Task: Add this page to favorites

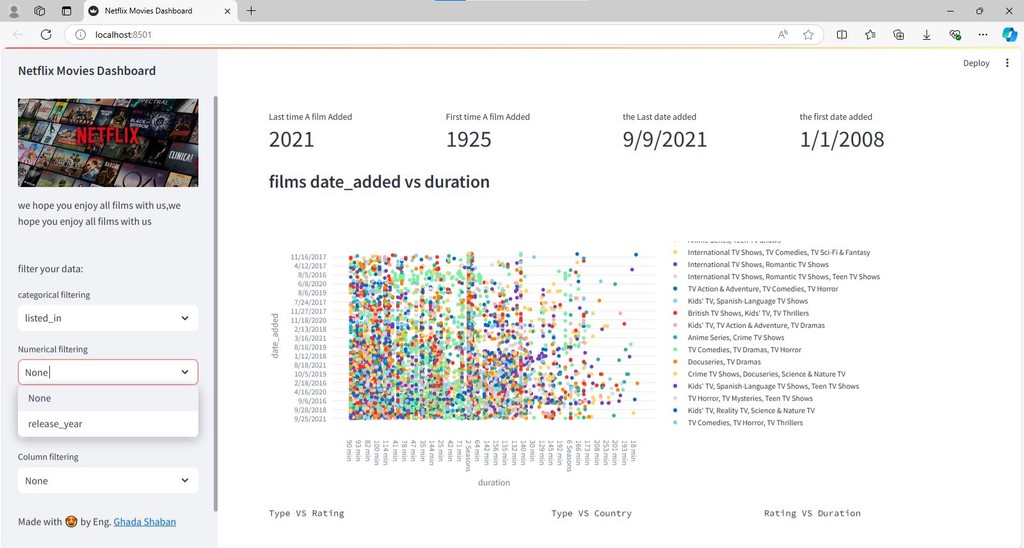Action: pos(808,35)
